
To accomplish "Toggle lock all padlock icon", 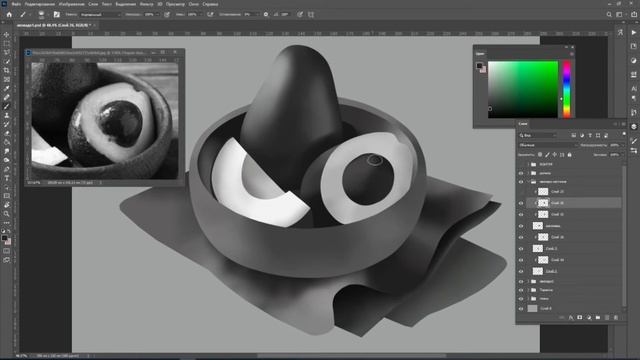I will 569,155.
